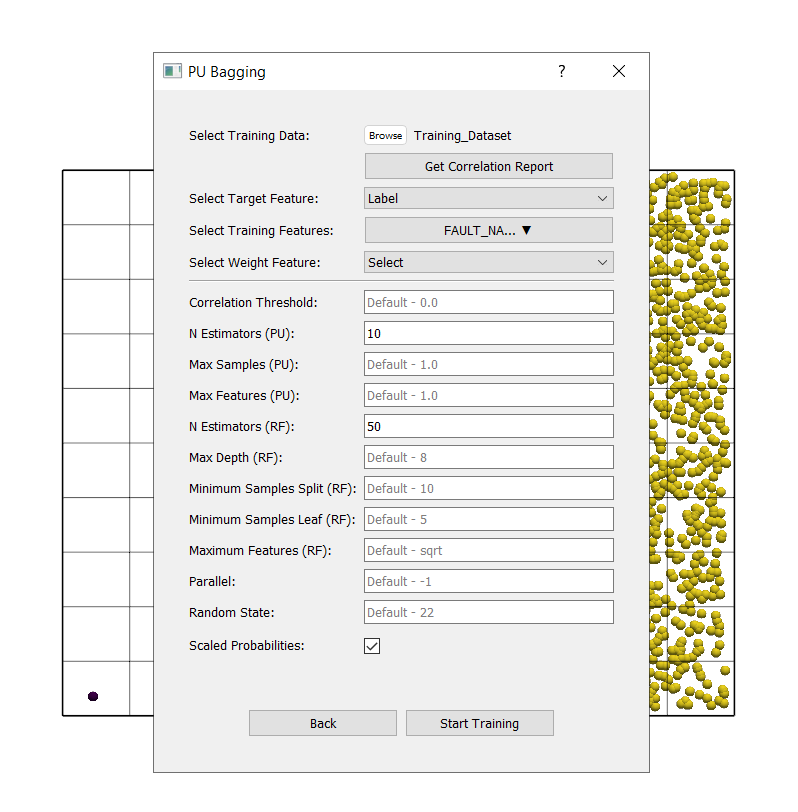Viewport: 798px width, 812px height.
Task: Click the N Estimators (RF) field
Action: pos(488,427)
